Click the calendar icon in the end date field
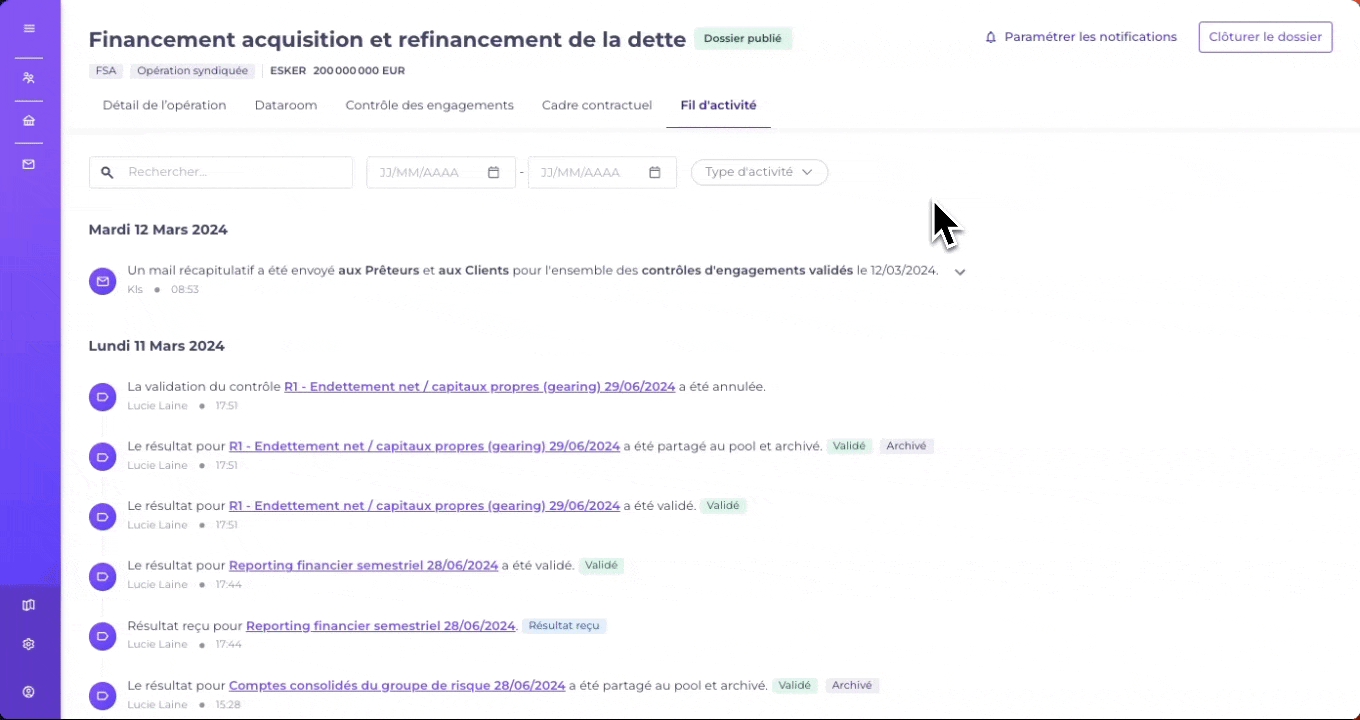Viewport: 1360px width, 720px height. [x=655, y=172]
